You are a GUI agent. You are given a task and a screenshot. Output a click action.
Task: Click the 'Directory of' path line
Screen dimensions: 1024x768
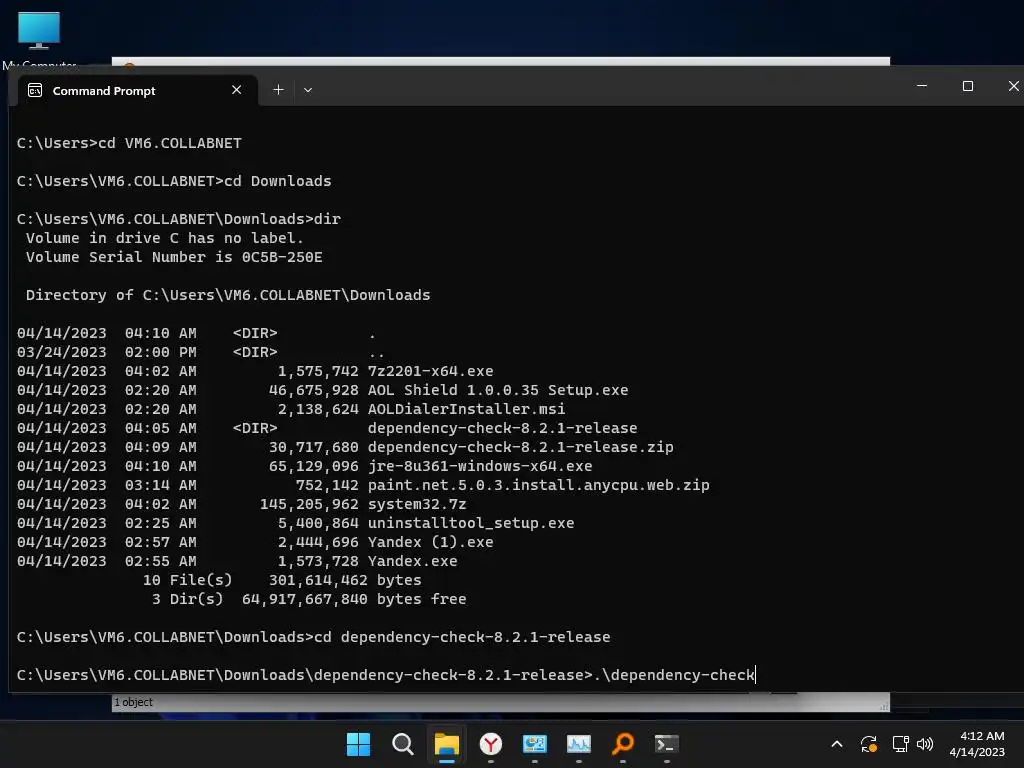(228, 295)
